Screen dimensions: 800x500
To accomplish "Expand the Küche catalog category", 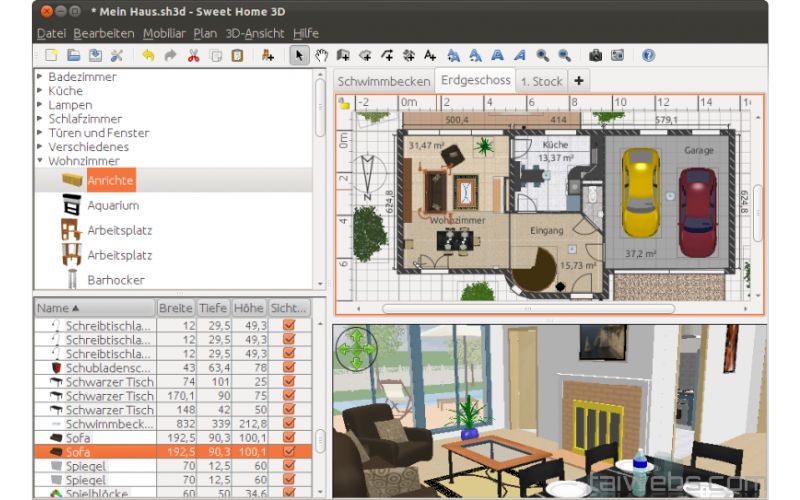I will point(40,90).
